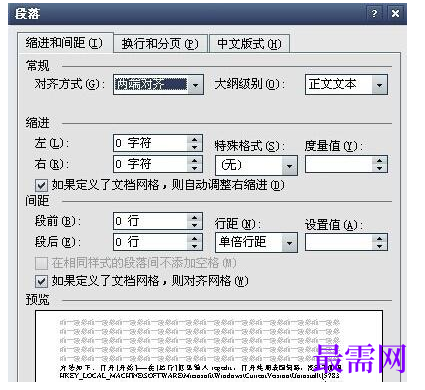Increase the 右 indent value
Screen dimensions: 425x390
tap(195, 160)
